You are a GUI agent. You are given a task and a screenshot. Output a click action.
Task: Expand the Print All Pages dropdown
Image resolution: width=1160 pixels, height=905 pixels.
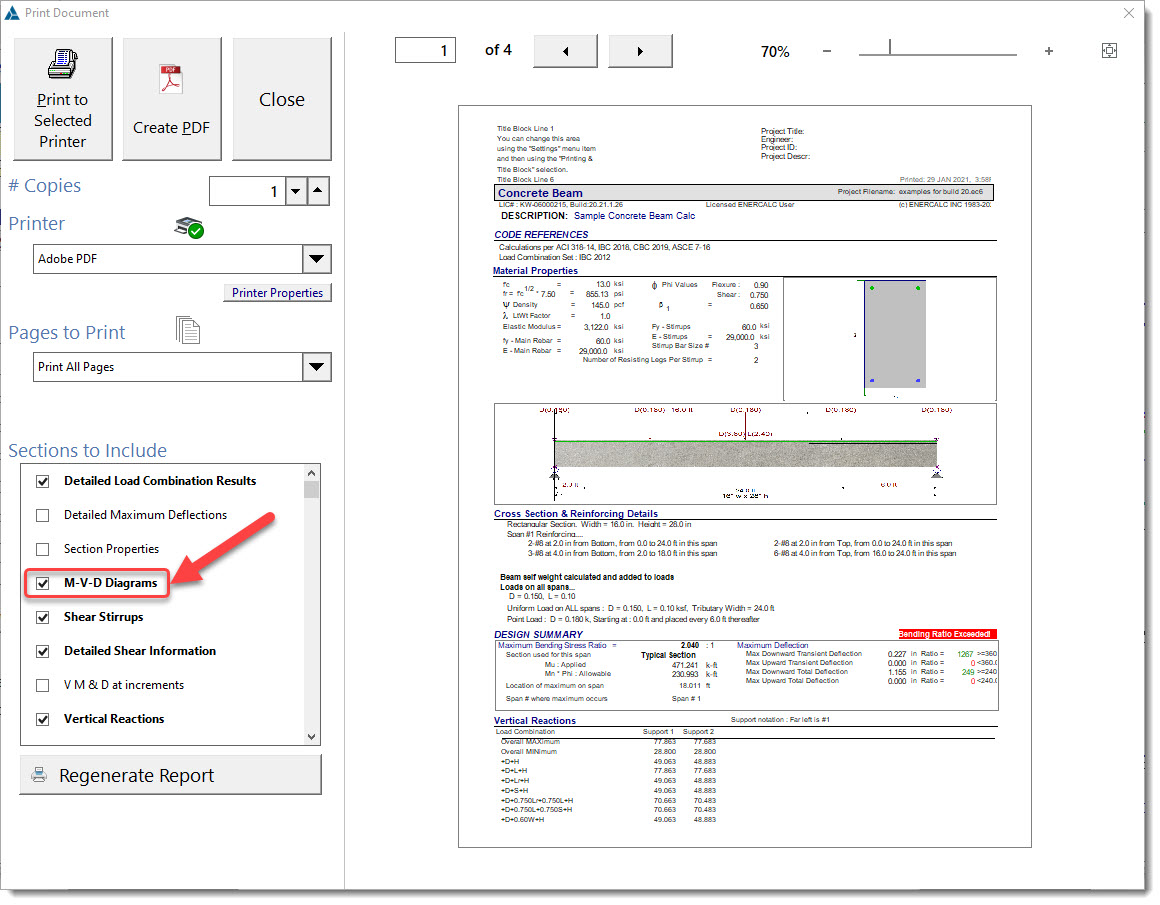[316, 367]
